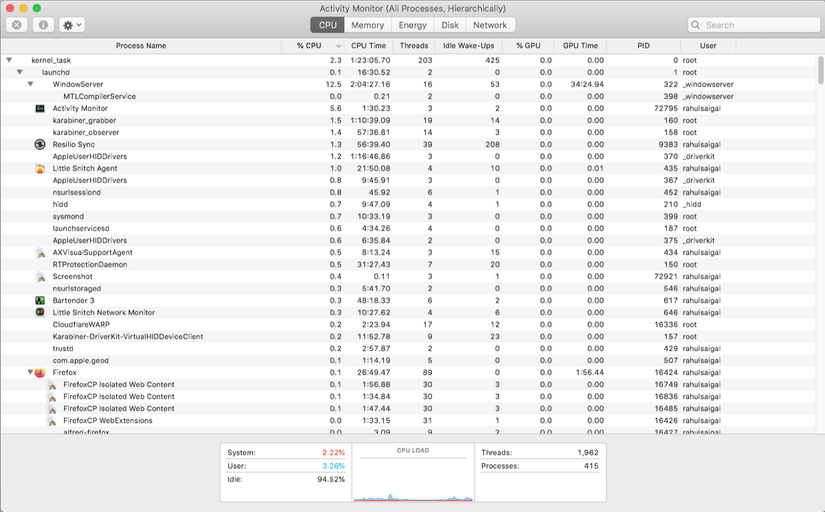
Task: Sort by Threads column header
Action: coord(414,46)
